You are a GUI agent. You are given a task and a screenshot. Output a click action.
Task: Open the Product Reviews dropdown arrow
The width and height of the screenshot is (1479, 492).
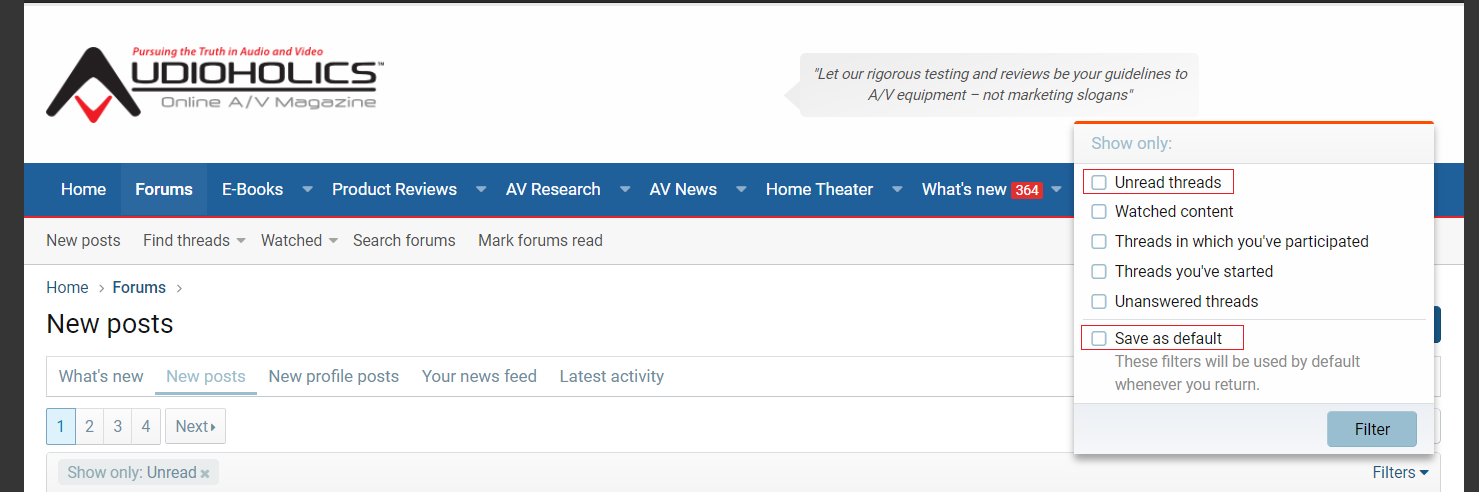point(481,190)
